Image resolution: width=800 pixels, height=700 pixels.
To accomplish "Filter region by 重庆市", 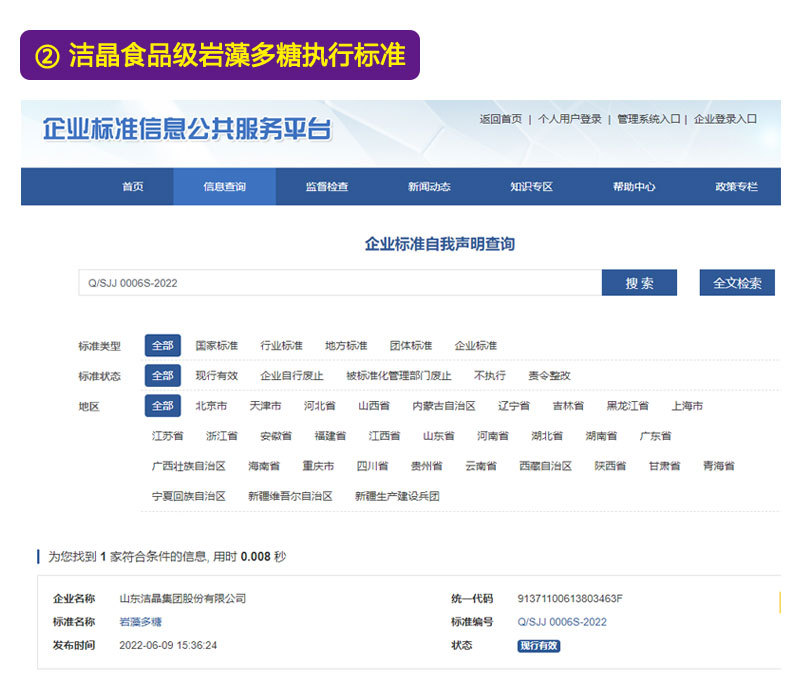I will pos(318,466).
